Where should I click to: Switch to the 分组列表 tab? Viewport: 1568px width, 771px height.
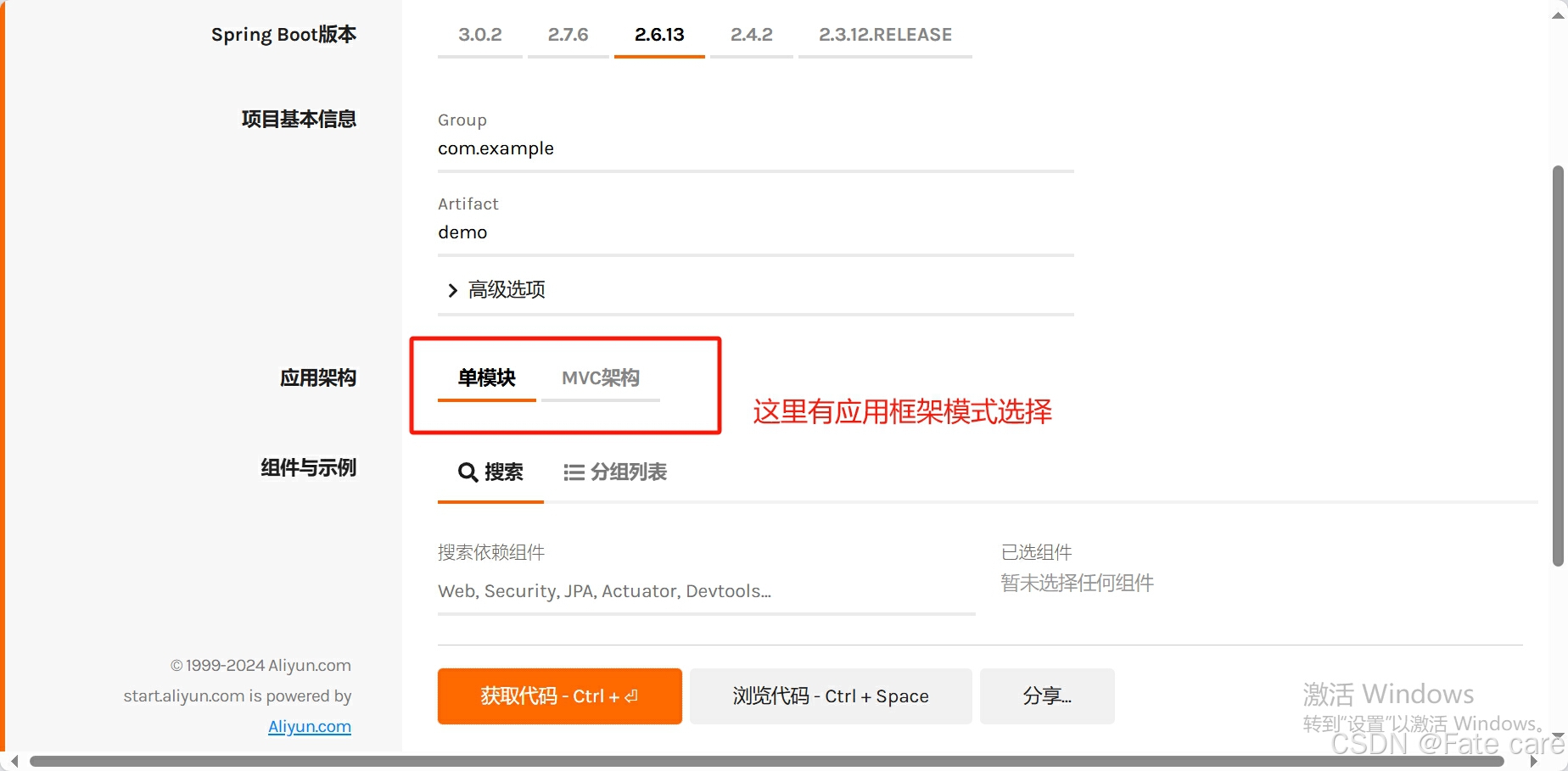pyautogui.click(x=615, y=472)
